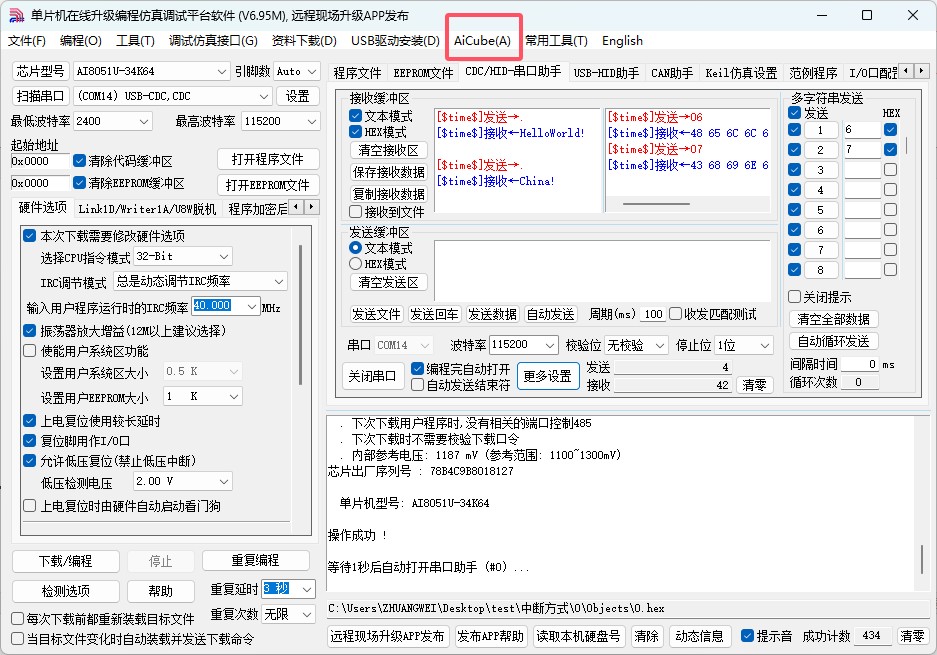Viewport: 937px width, 655px height.
Task: Click the 帮助 button
Action: (161, 591)
